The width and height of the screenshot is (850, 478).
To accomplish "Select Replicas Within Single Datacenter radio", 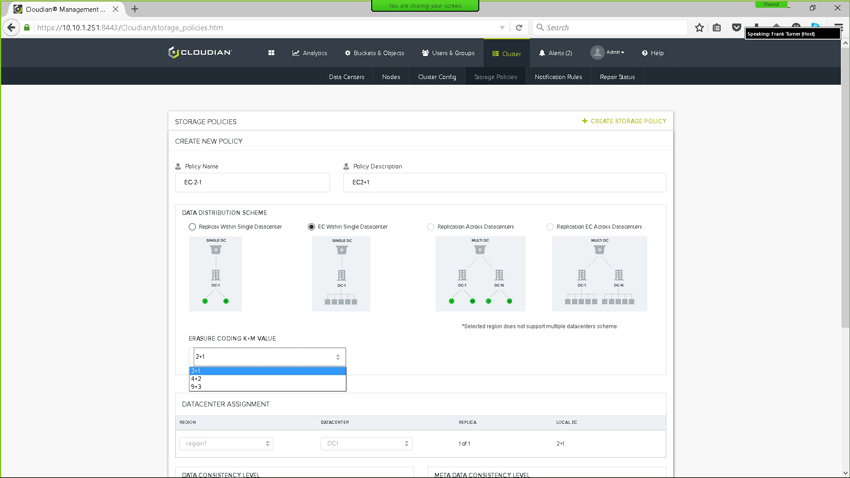I will [x=192, y=227].
